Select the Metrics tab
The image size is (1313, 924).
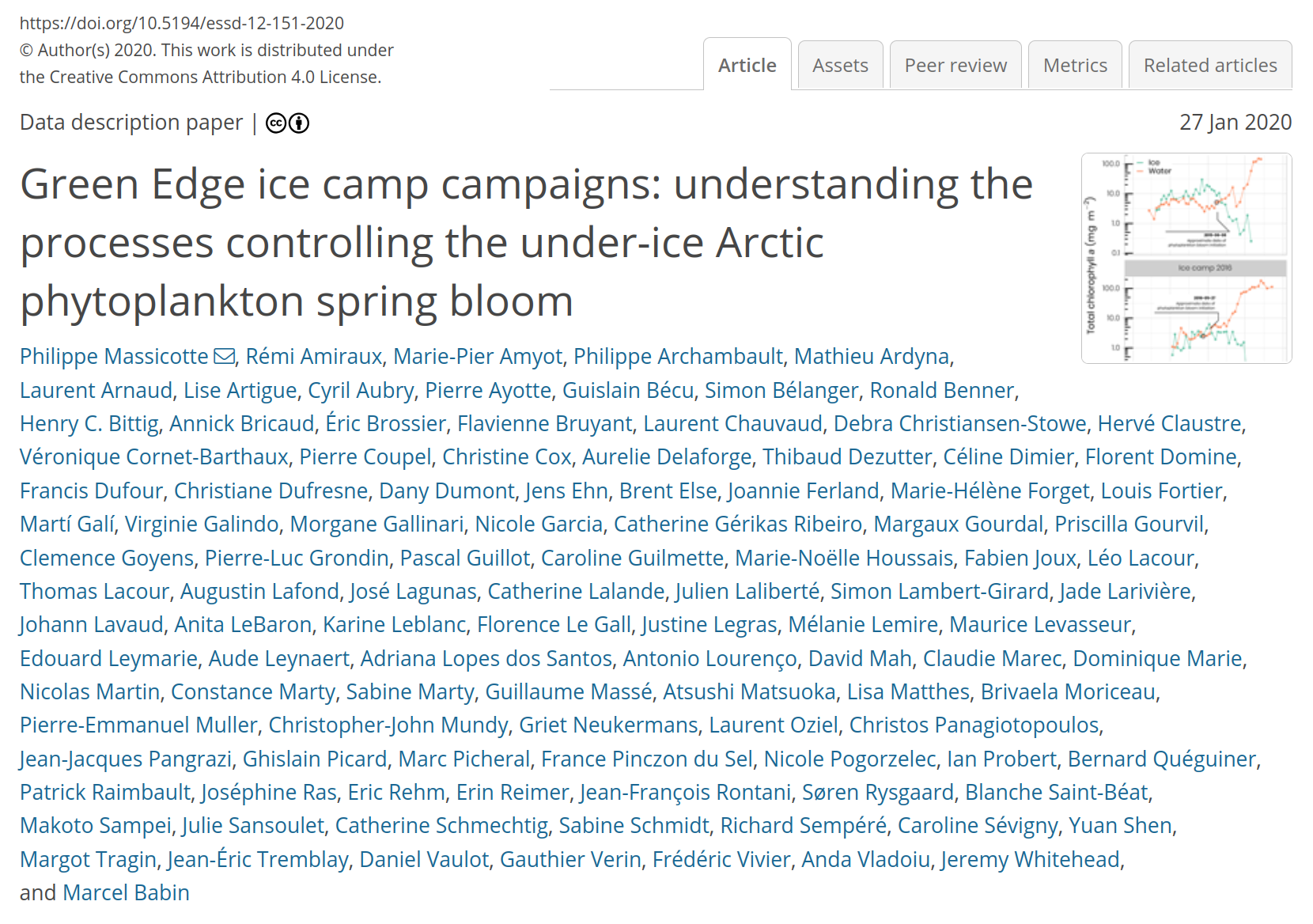(1075, 66)
